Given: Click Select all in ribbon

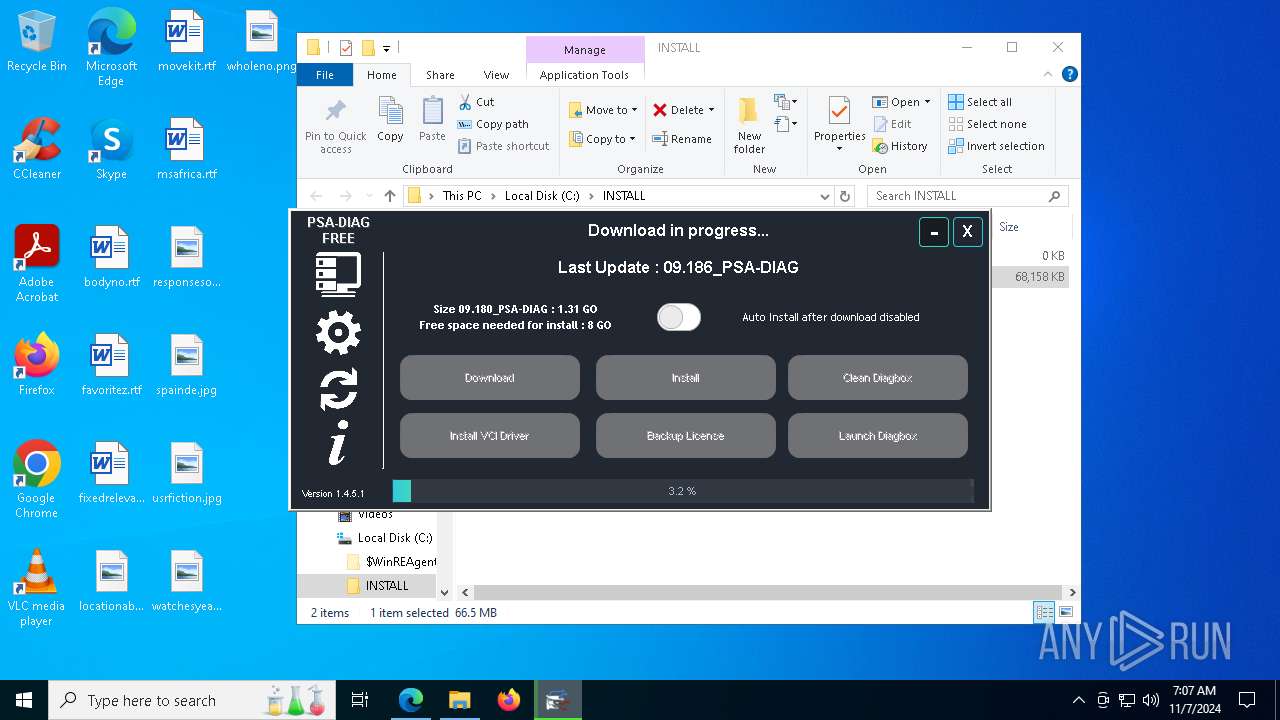Looking at the screenshot, I should point(980,102).
